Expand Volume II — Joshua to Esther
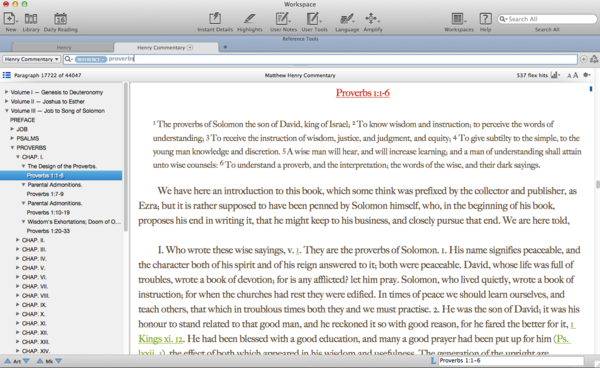 coord(7,101)
